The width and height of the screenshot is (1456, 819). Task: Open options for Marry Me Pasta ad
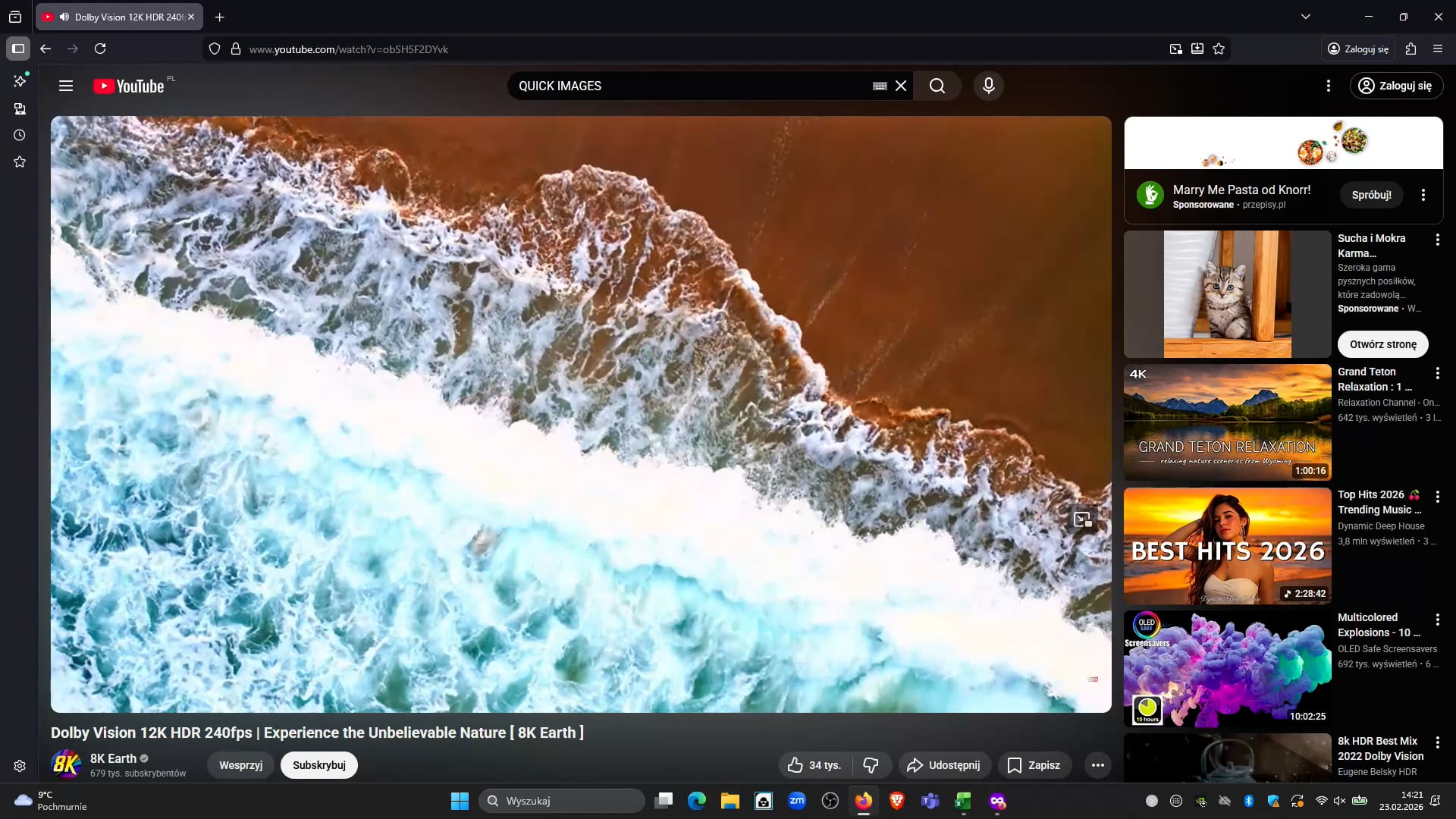point(1423,195)
